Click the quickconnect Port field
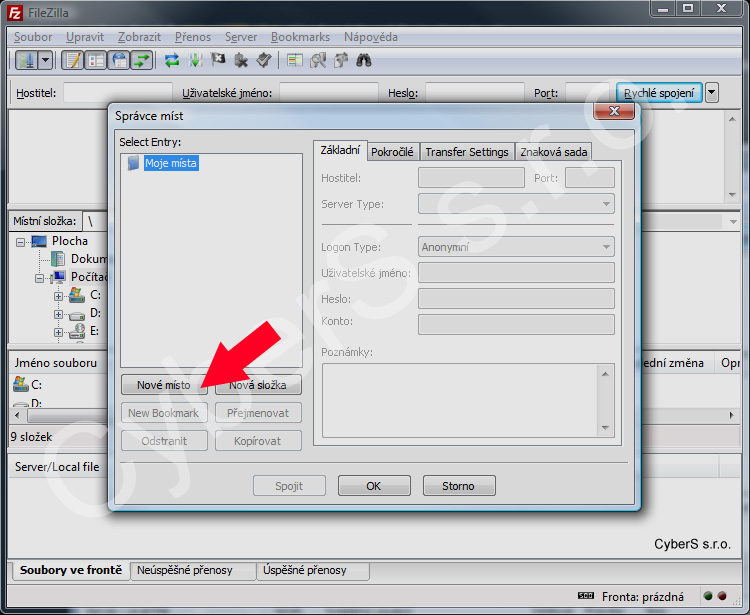This screenshot has width=750, height=615. 587,93
